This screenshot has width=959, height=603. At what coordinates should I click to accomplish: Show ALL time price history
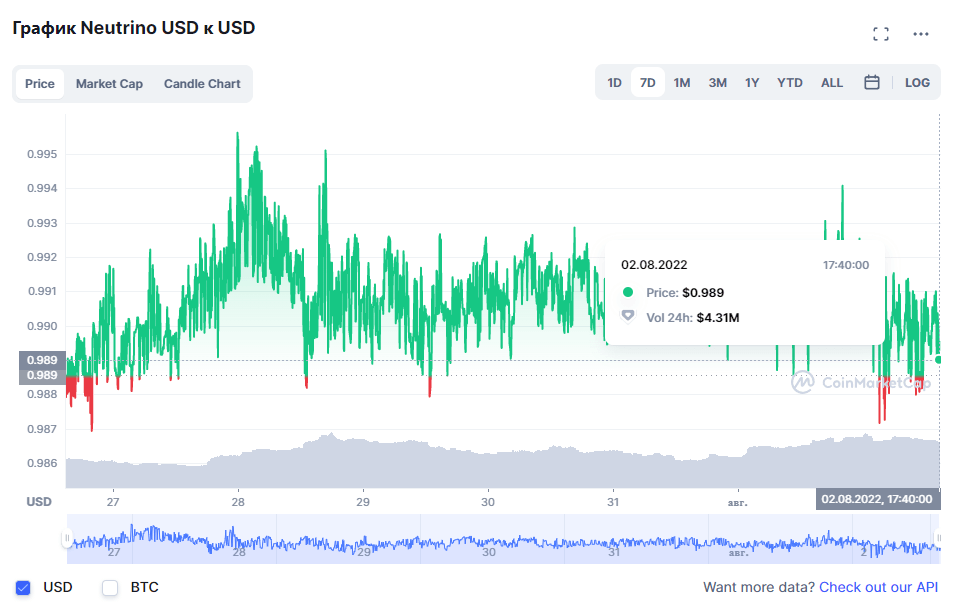tap(832, 83)
